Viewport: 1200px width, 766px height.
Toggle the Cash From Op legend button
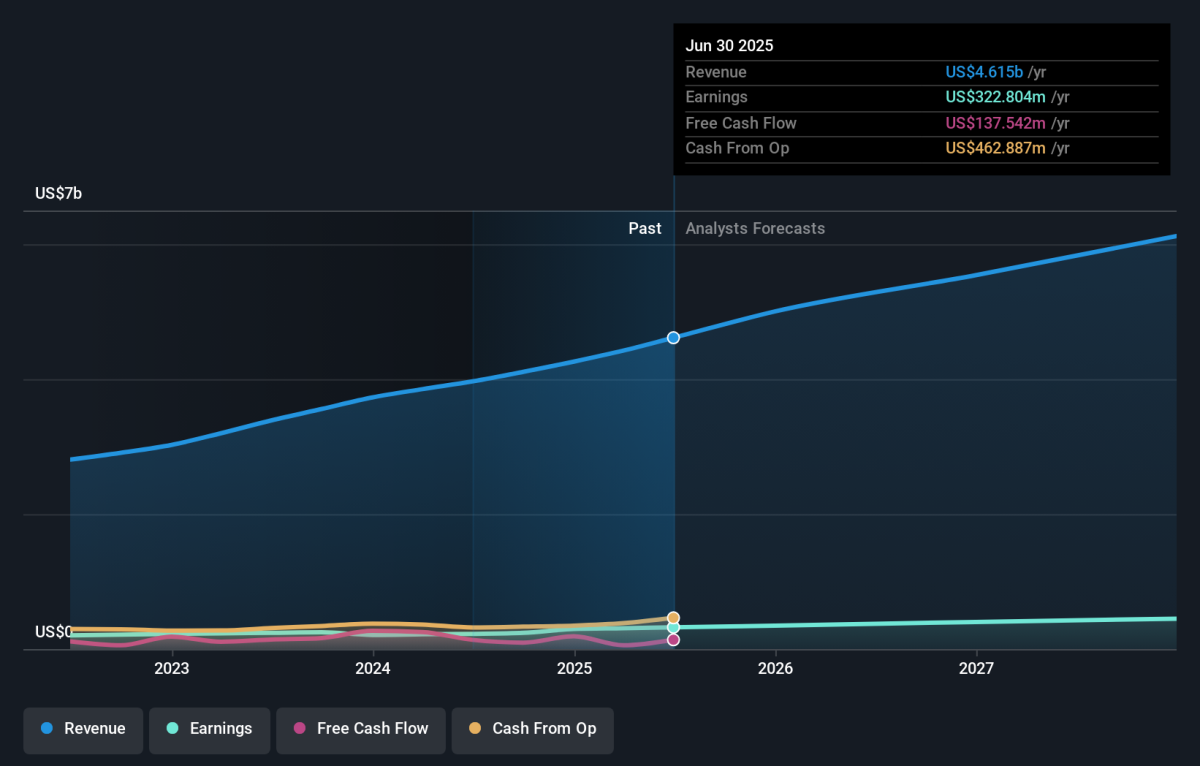[x=532, y=729]
